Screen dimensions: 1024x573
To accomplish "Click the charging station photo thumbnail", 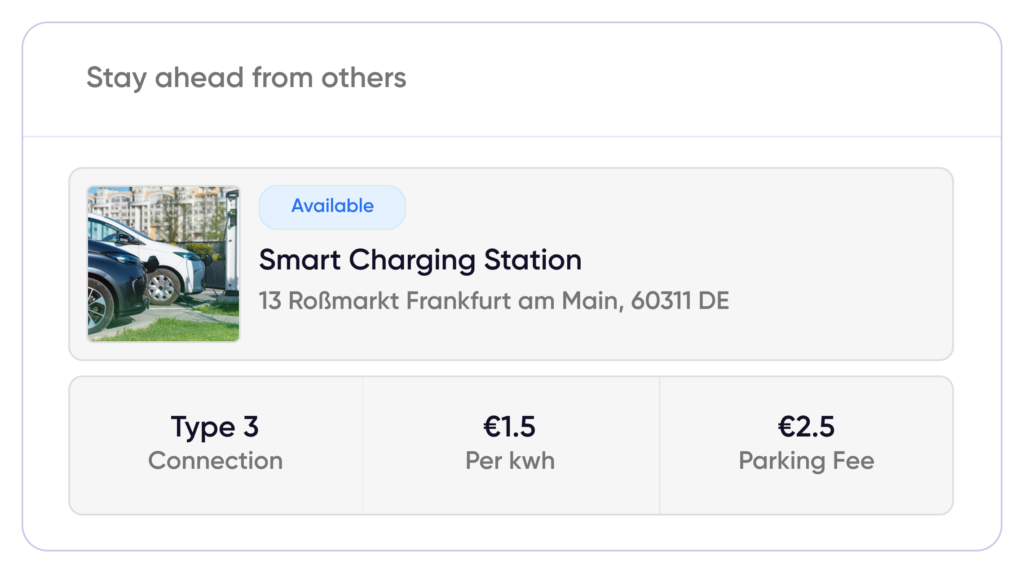I will pos(163,264).
